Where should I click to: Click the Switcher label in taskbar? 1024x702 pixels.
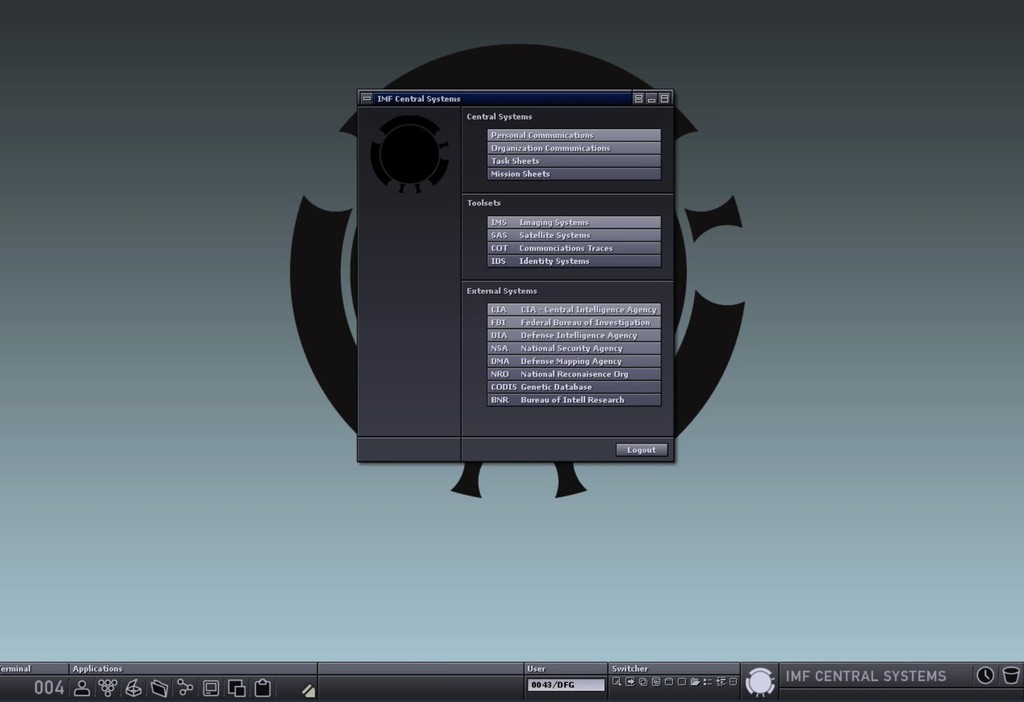[x=630, y=669]
